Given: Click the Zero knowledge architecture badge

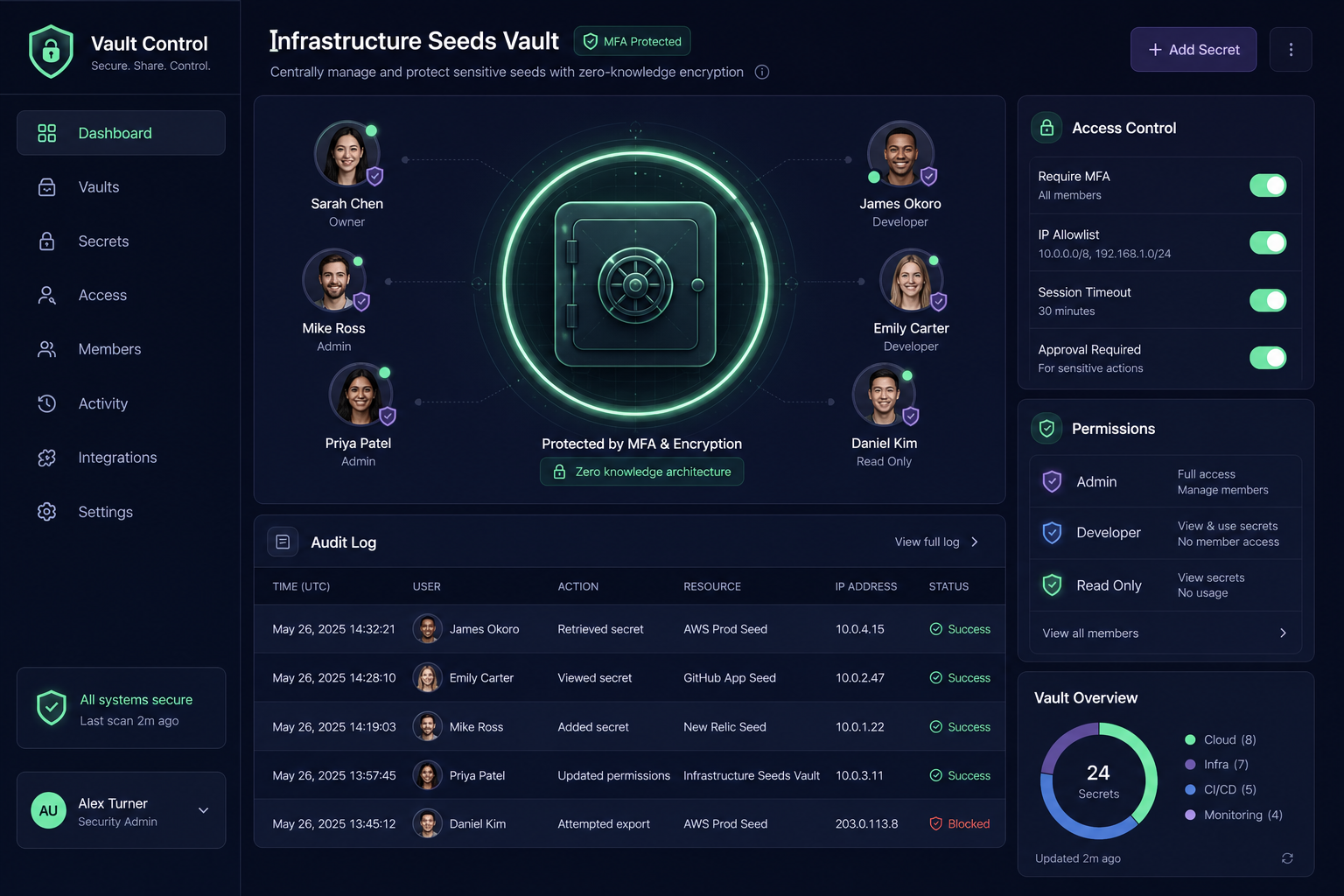Looking at the screenshot, I should click(641, 472).
